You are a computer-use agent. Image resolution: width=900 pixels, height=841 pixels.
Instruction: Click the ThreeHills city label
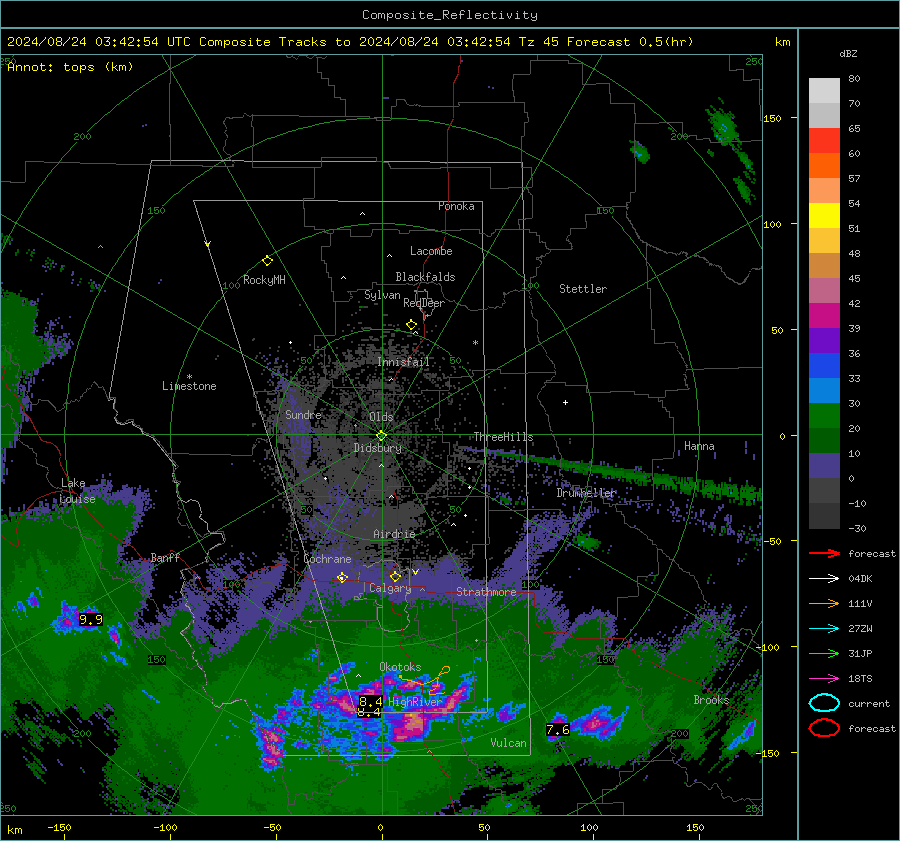tap(503, 437)
